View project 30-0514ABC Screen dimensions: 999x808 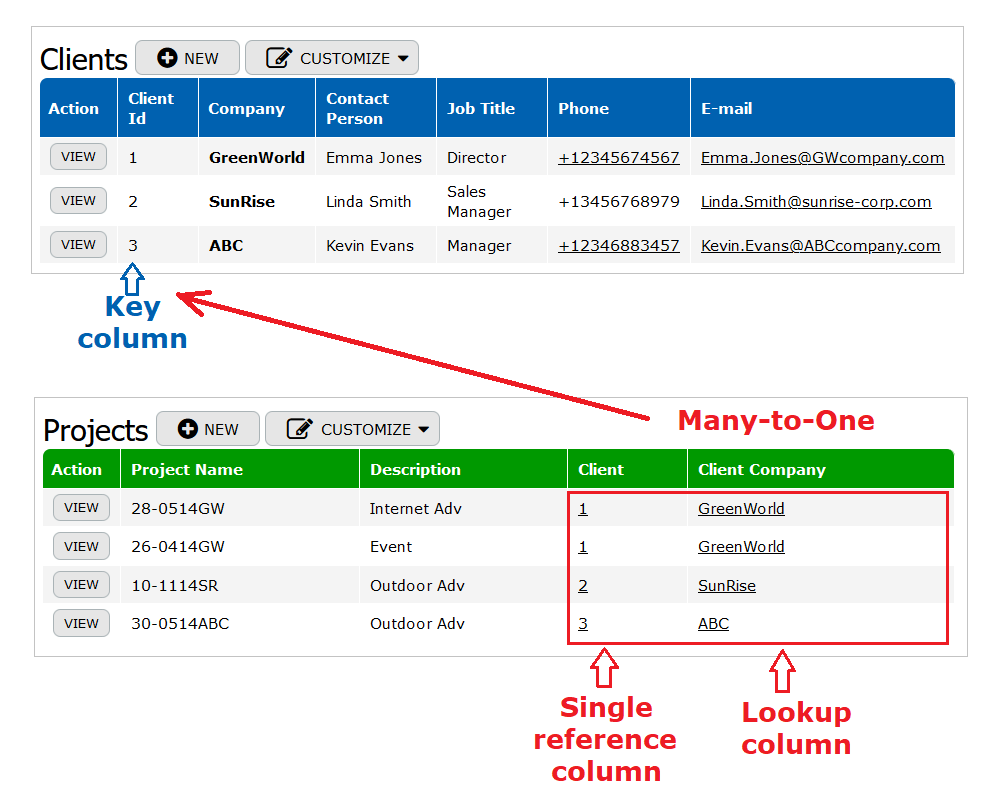point(82,624)
